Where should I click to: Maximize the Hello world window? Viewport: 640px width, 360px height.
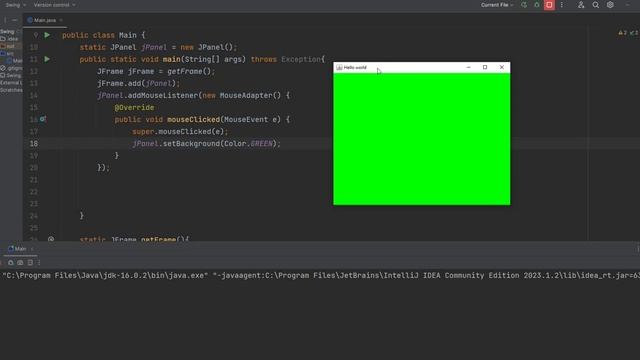tap(485, 67)
